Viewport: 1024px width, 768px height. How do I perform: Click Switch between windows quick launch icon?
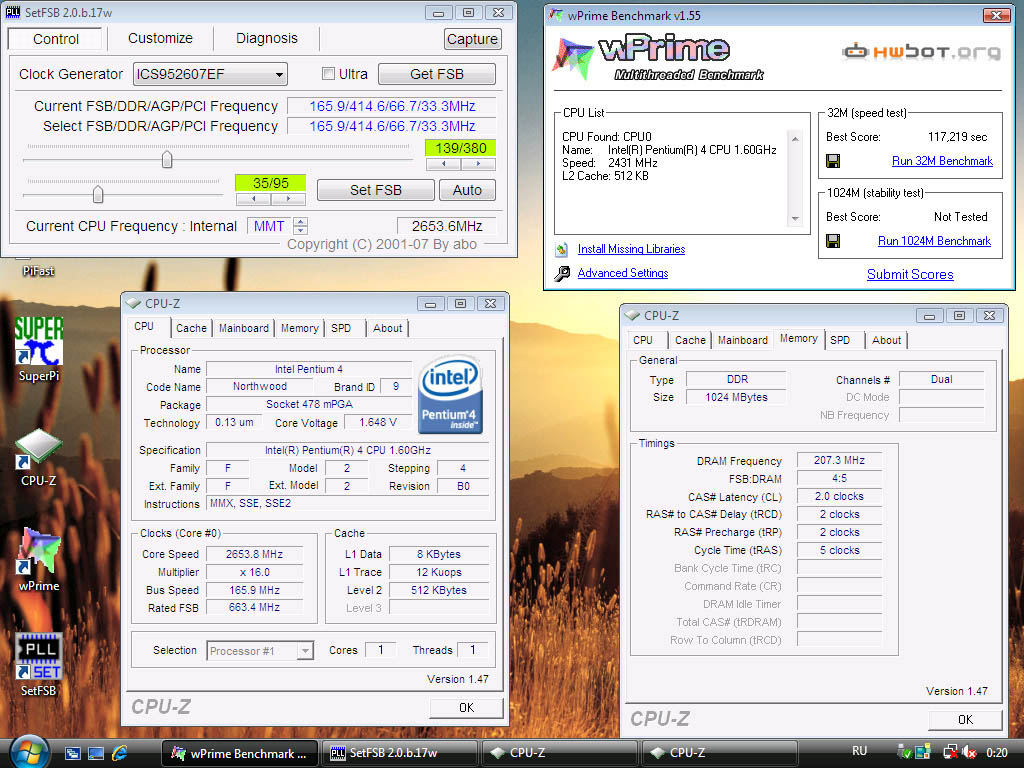[x=72, y=754]
